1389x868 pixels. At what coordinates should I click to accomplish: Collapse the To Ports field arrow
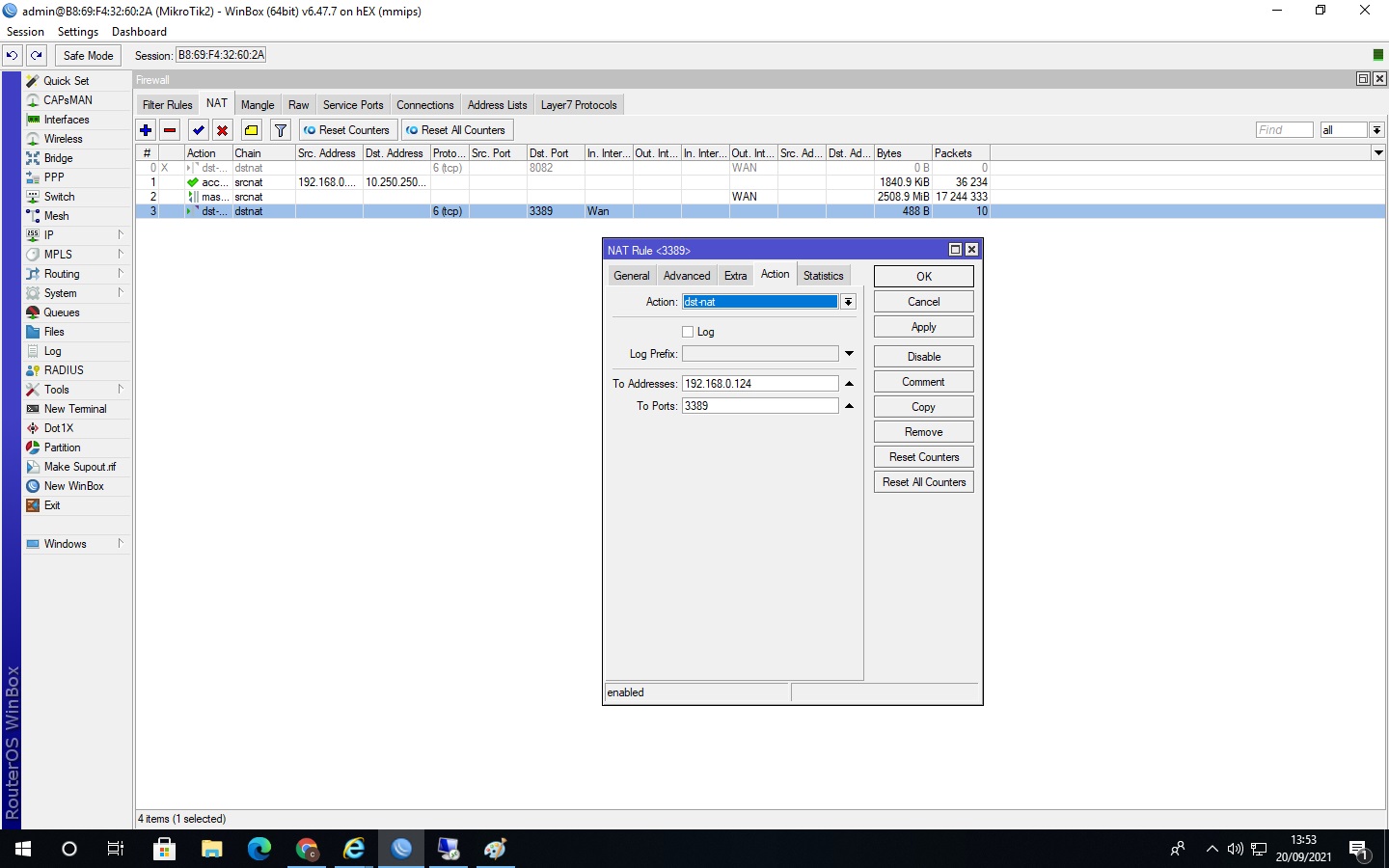pos(849,406)
